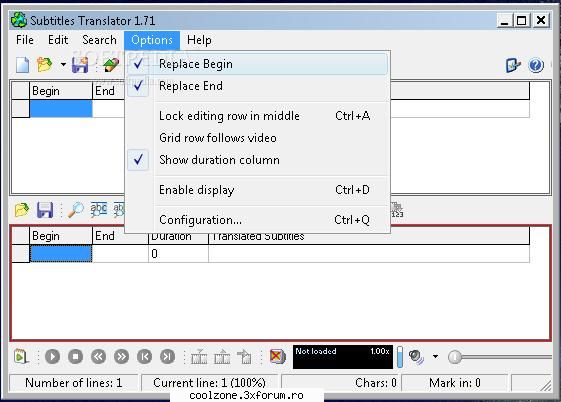561x402 pixels.
Task: Click the Play button in video controls
Action: [x=53, y=357]
